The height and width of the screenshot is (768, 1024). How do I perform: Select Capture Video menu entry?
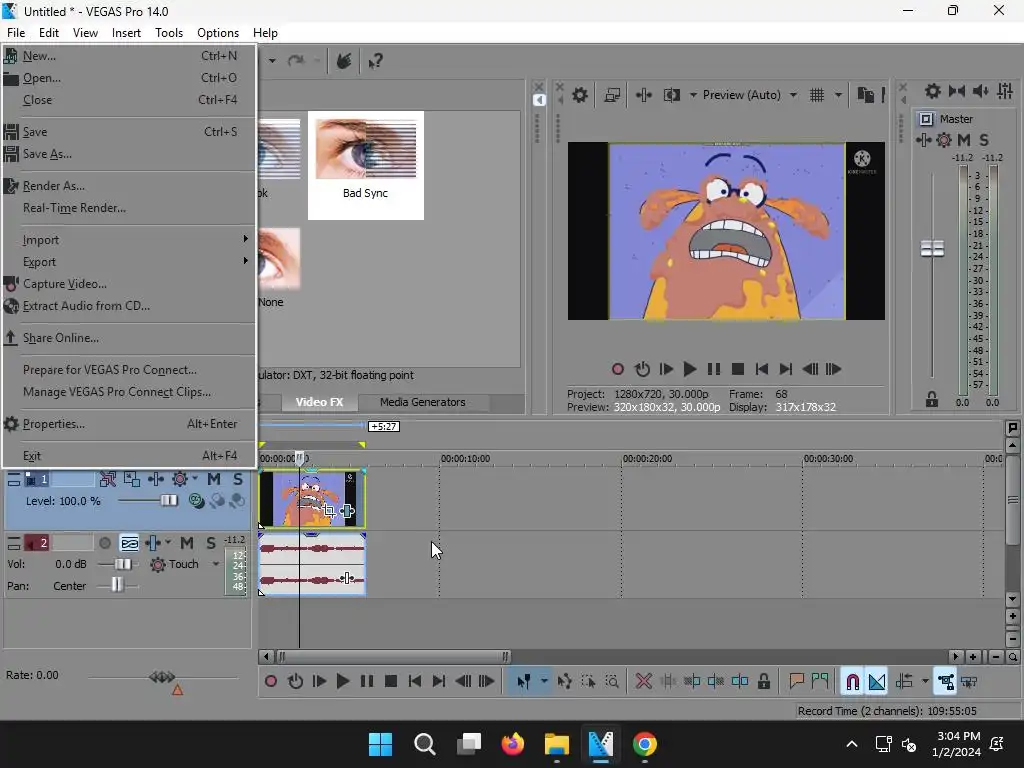pos(129,284)
